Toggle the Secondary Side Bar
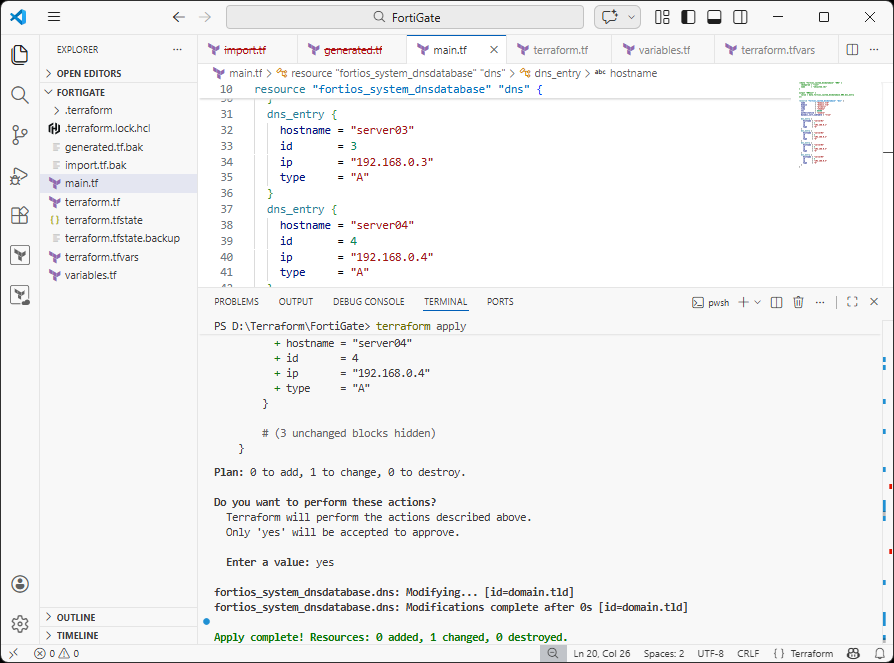The height and width of the screenshot is (663, 894). coord(740,17)
